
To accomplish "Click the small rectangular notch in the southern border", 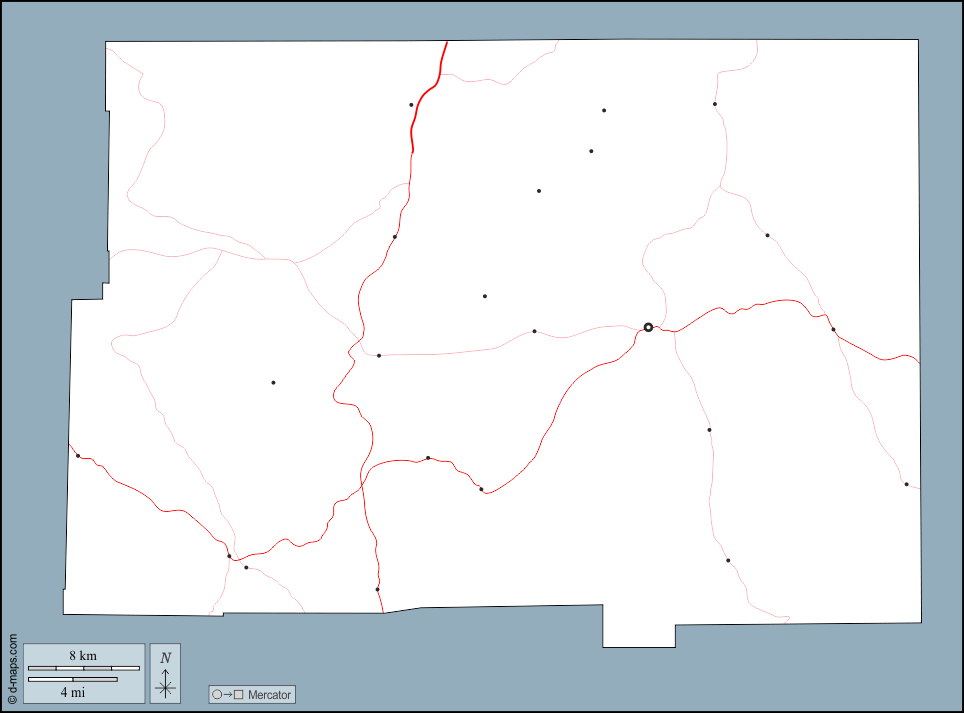I will pyautogui.click(x=638, y=628).
